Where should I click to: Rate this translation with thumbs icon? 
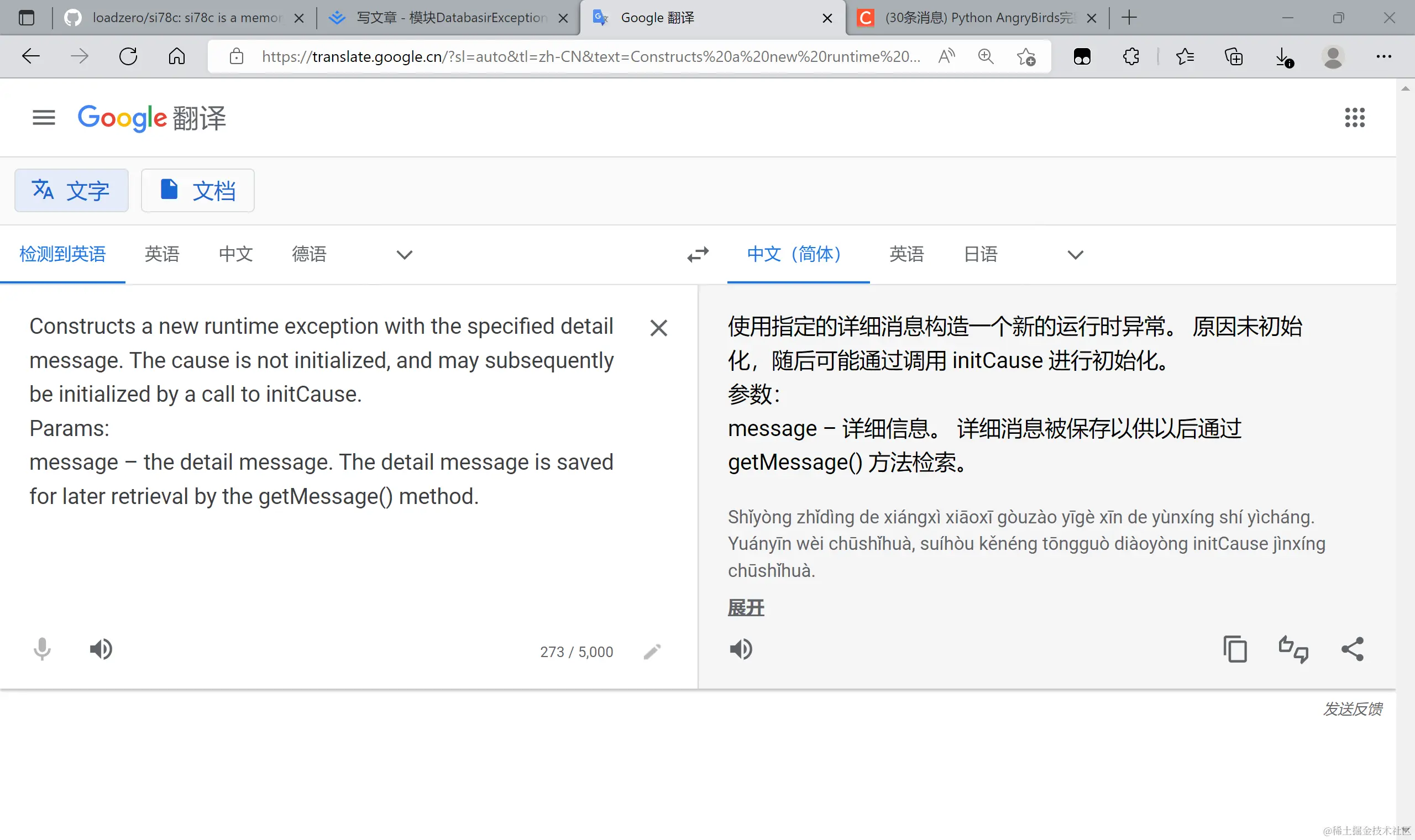pos(1293,649)
